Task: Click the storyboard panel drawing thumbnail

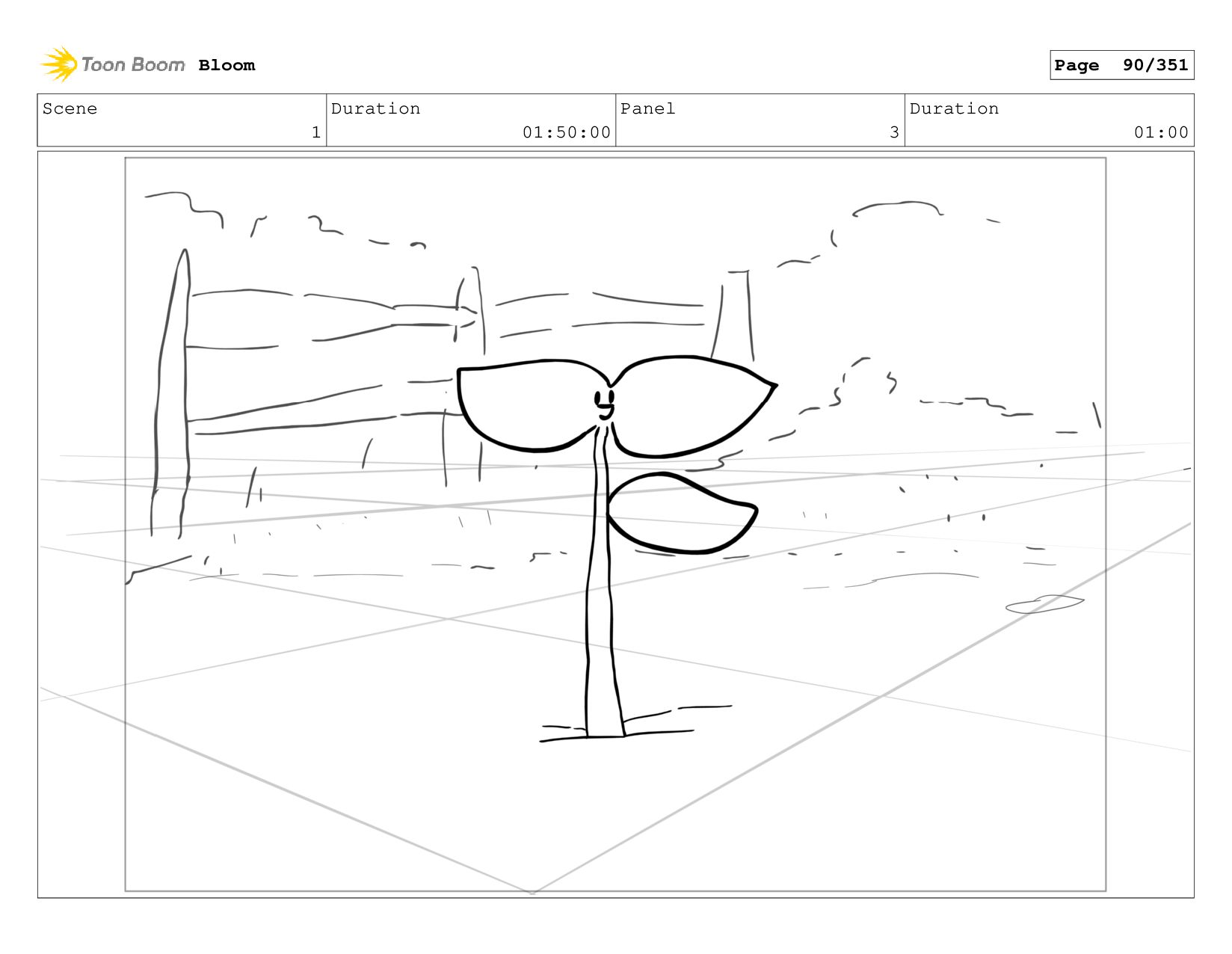Action: pyautogui.click(x=615, y=524)
